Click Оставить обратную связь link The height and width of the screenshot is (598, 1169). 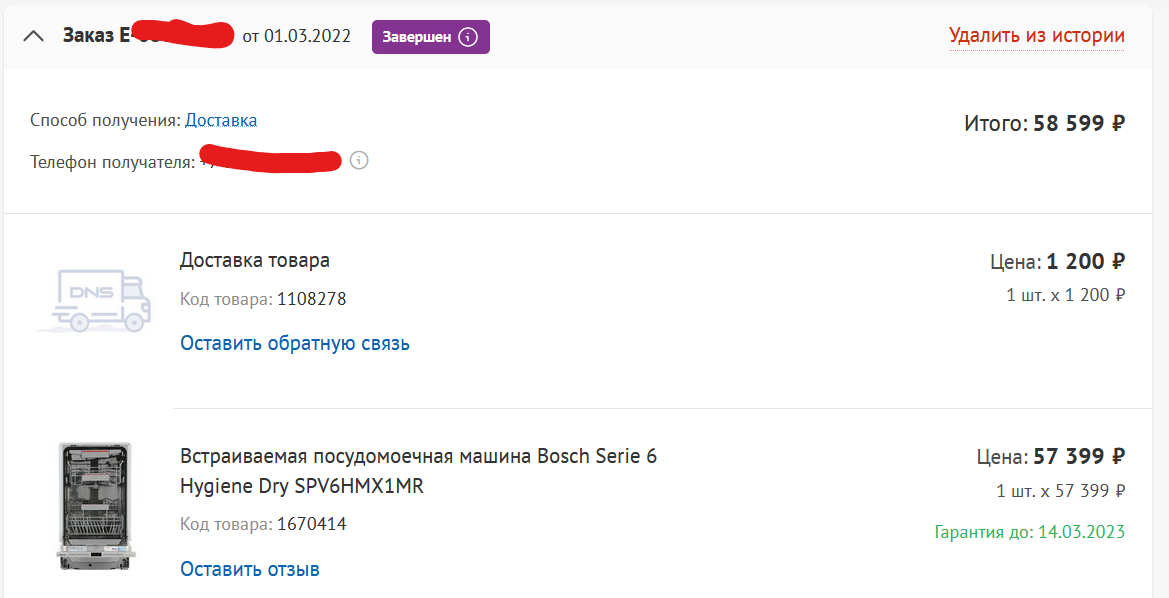(x=295, y=343)
